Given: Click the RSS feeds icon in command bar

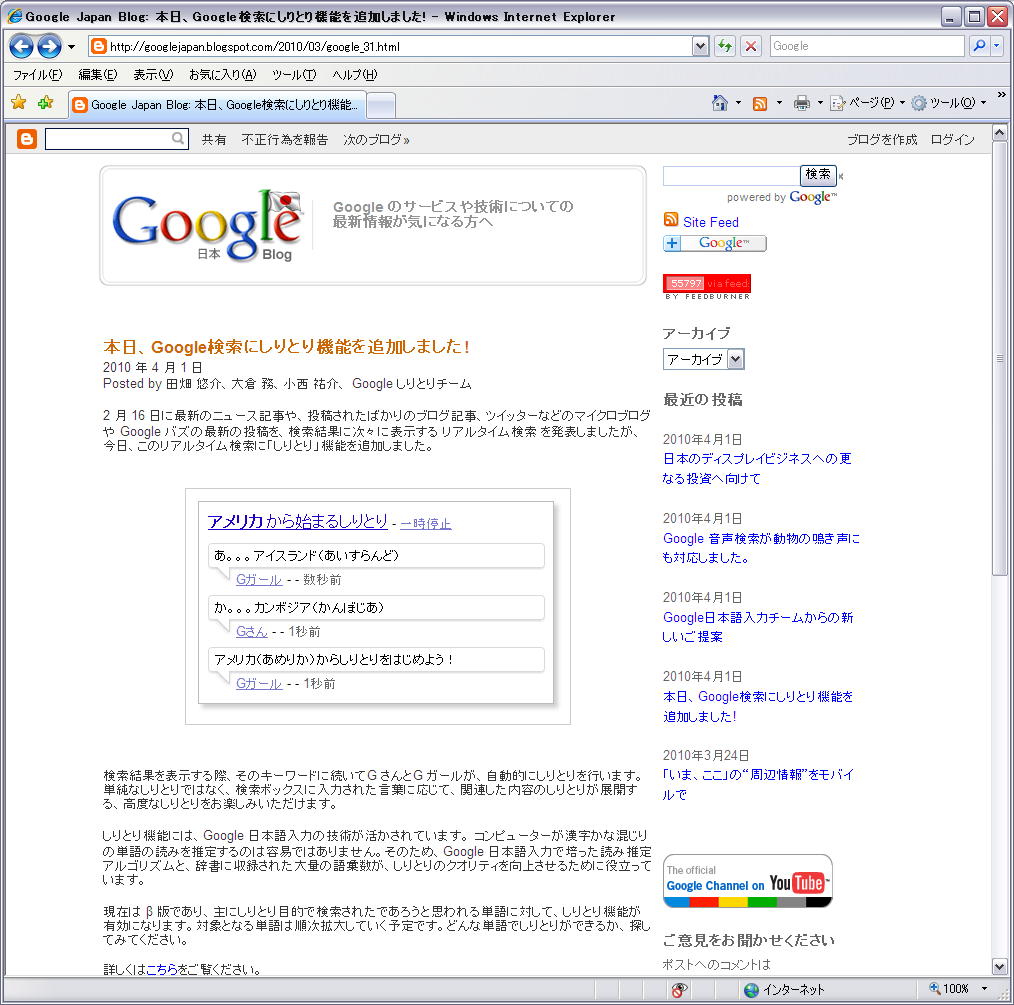Looking at the screenshot, I should [760, 103].
